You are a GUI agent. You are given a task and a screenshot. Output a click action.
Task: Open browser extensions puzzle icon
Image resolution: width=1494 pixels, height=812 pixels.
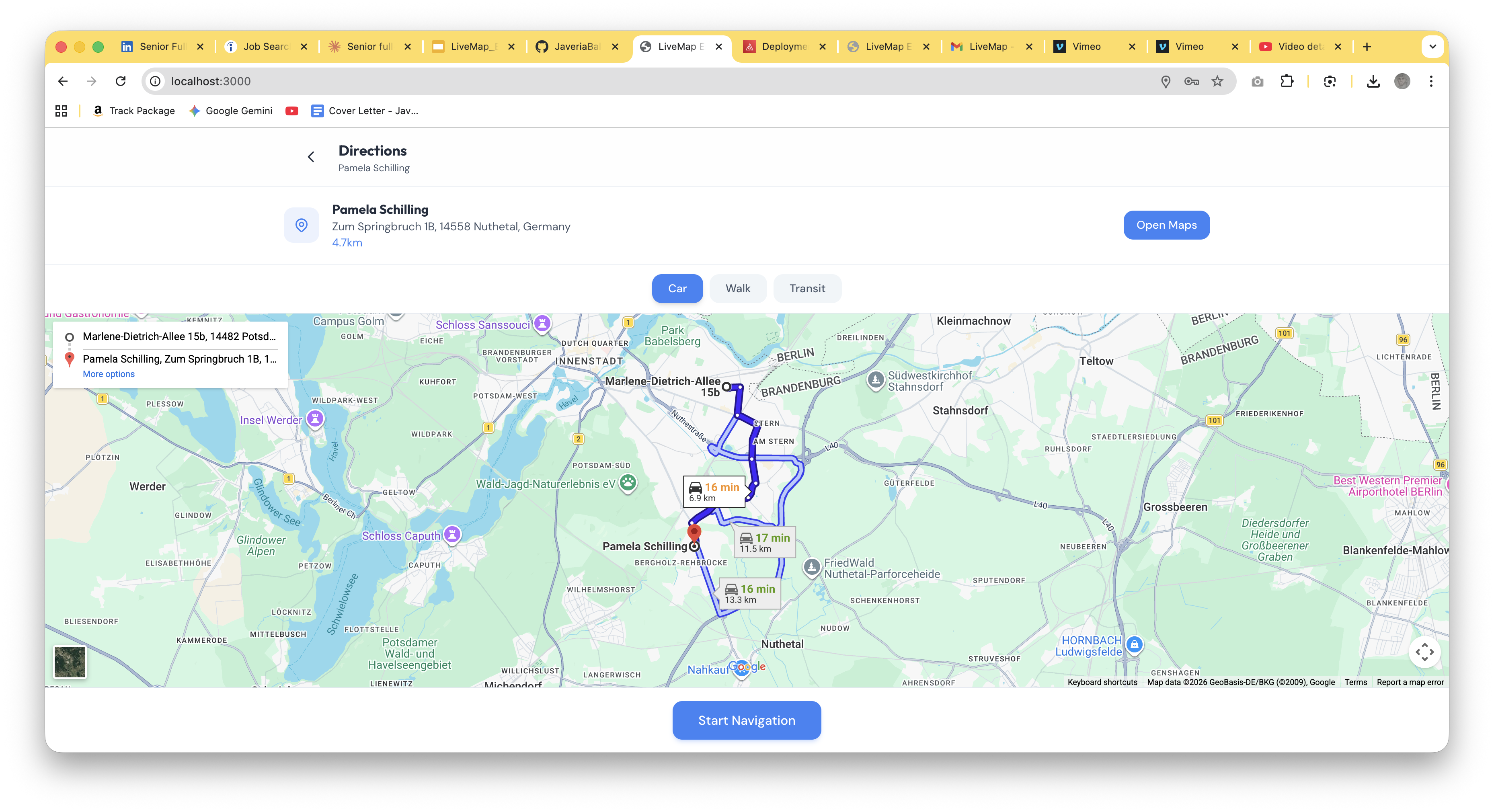click(x=1287, y=81)
